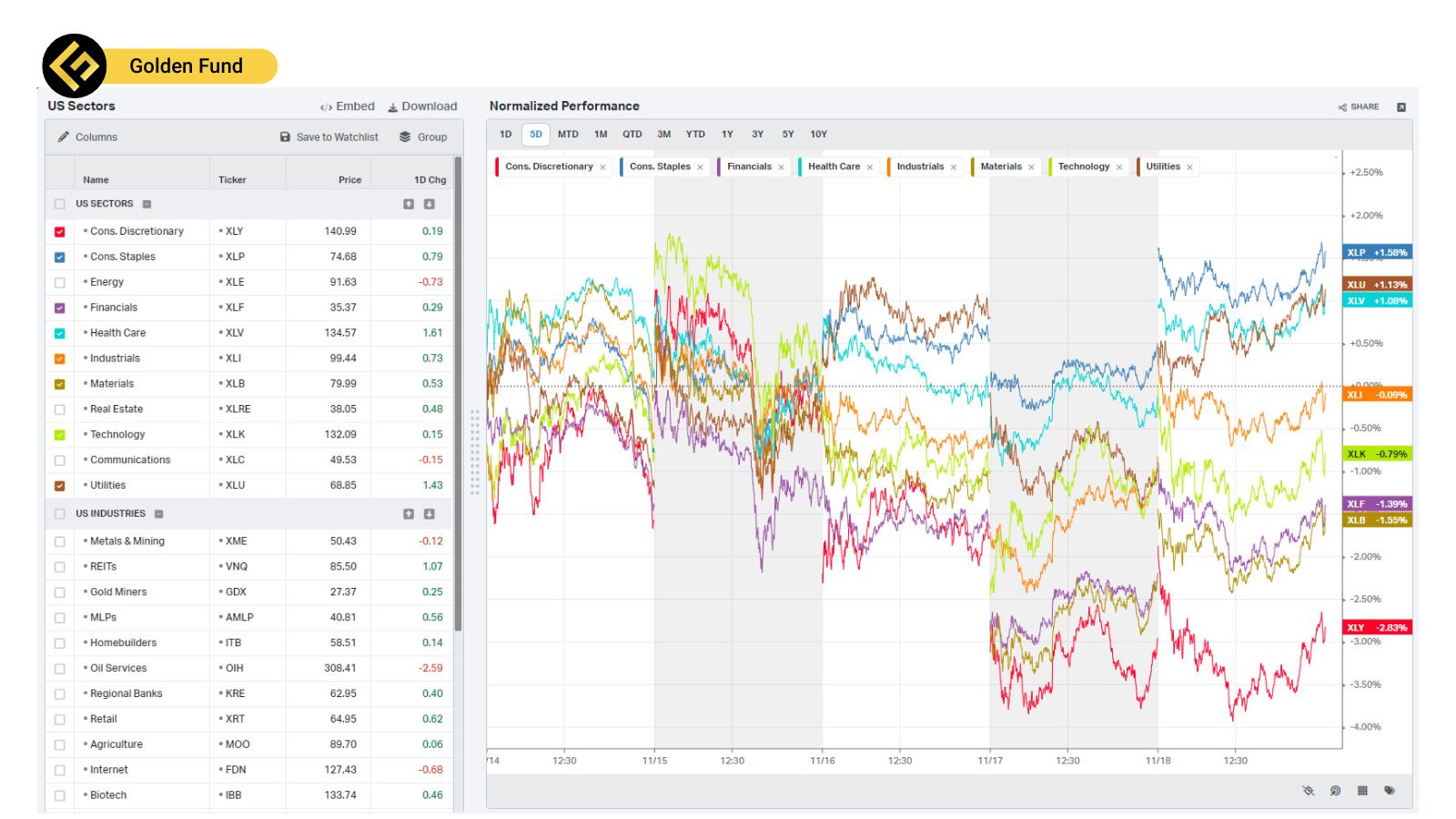Open the Embed code option
Image resolution: width=1456 pixels, height=819 pixels.
348,106
